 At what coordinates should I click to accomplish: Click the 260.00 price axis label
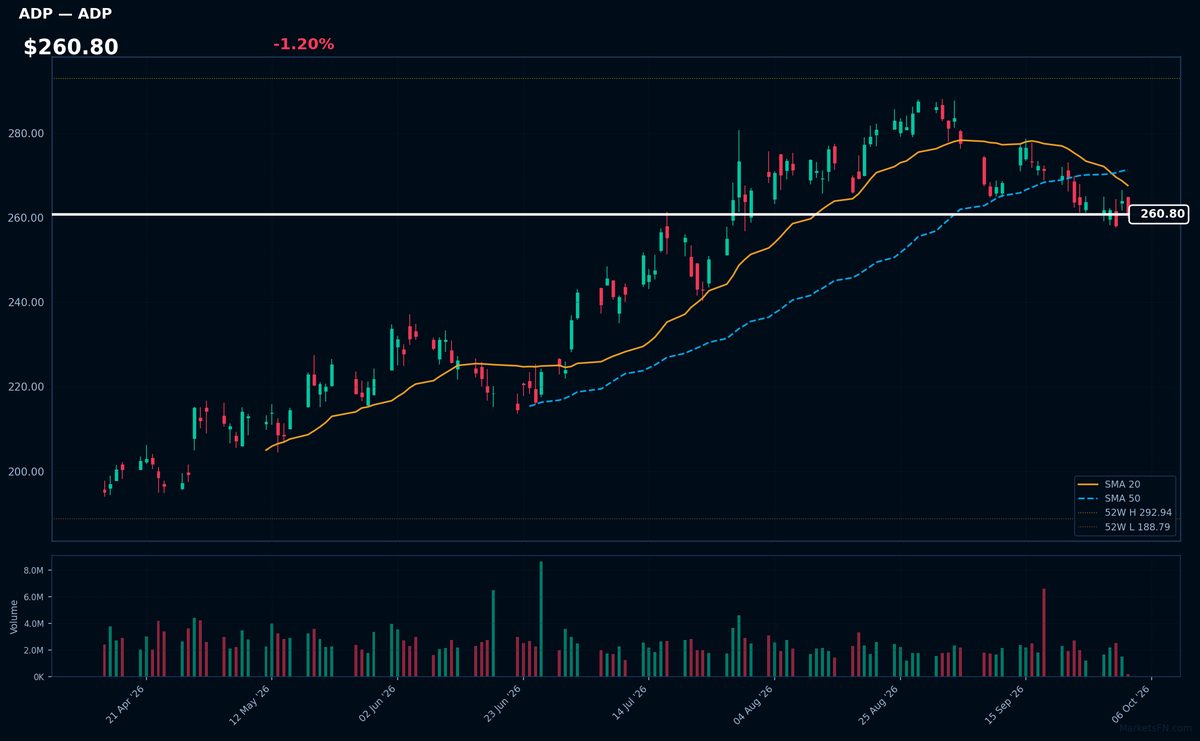(28, 218)
